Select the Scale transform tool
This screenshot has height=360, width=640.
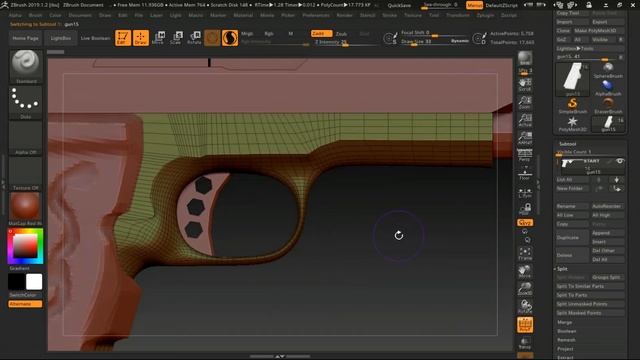click(176, 38)
